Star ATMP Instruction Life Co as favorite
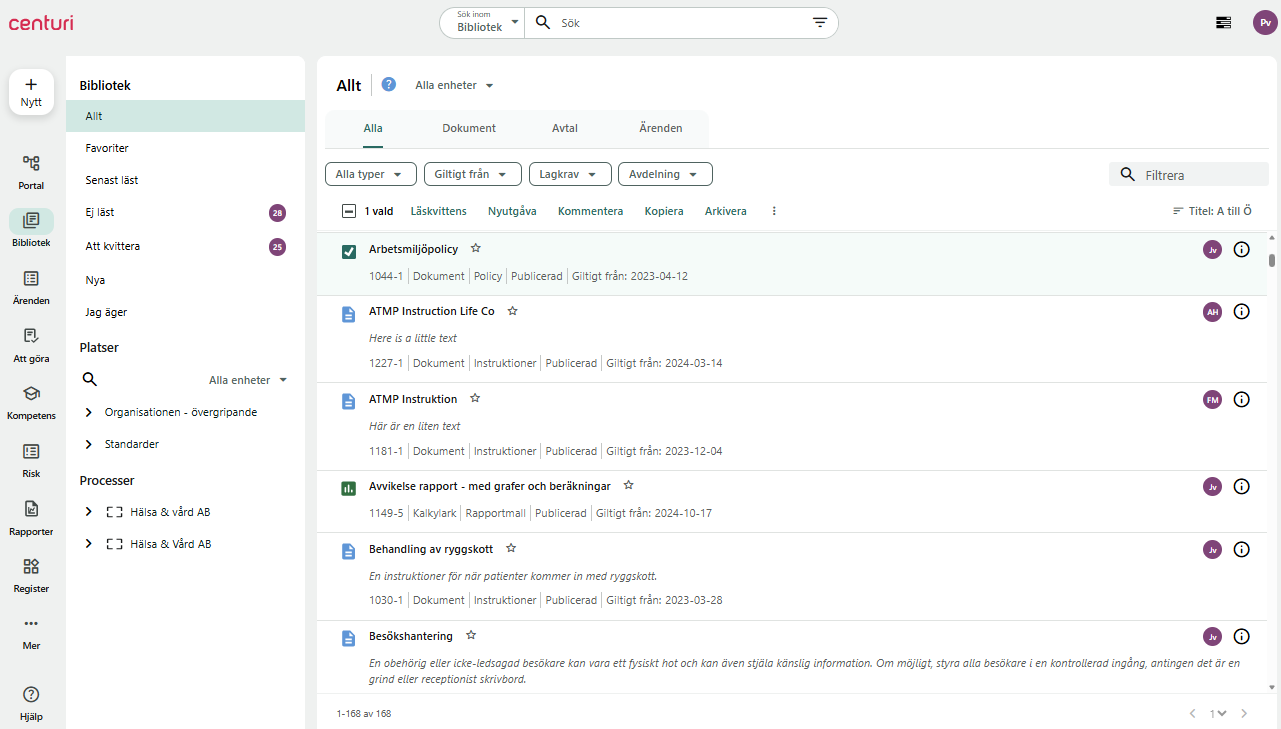The height and width of the screenshot is (729, 1281). 512,311
